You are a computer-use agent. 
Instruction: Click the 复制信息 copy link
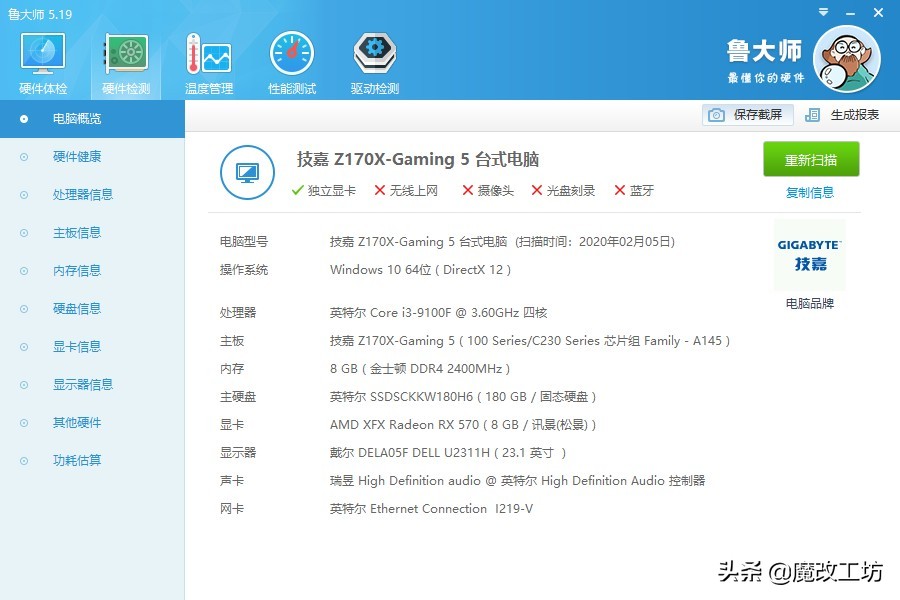coord(809,192)
